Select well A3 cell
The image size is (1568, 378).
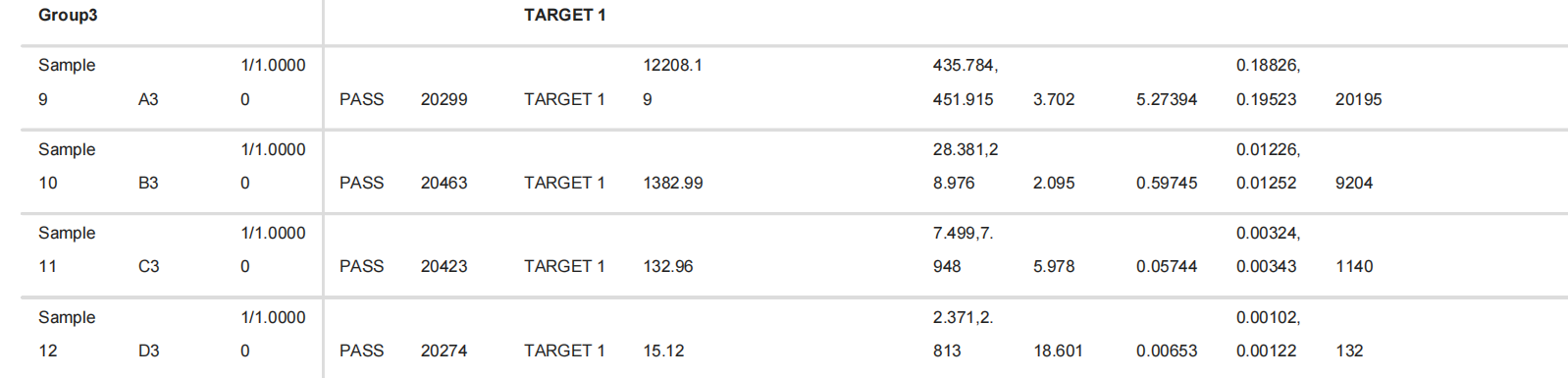[x=148, y=100]
